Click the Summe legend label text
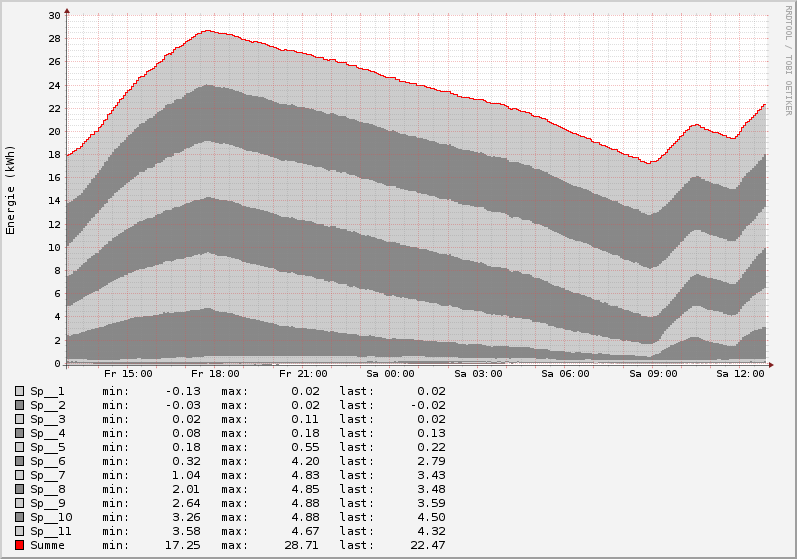The image size is (797, 559). click(x=47, y=545)
